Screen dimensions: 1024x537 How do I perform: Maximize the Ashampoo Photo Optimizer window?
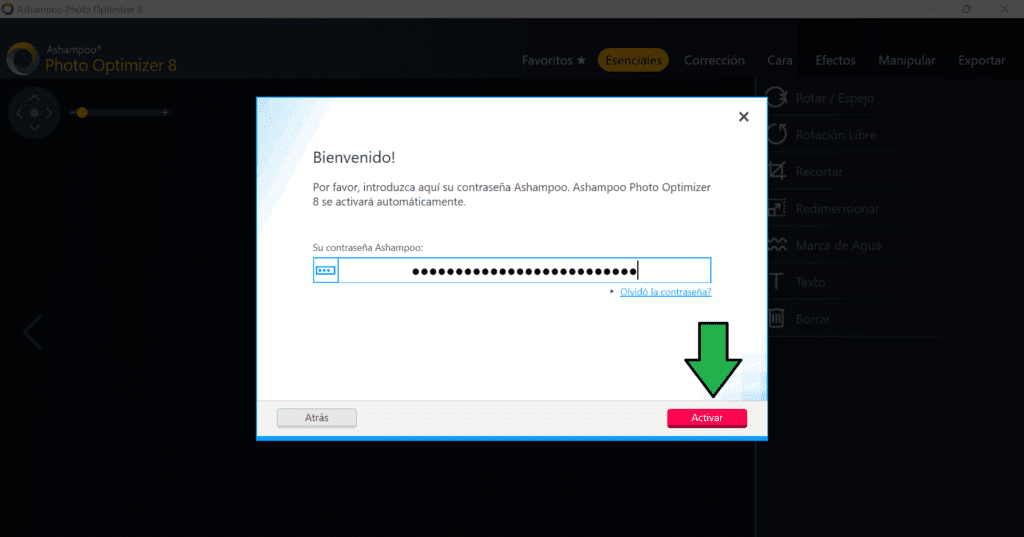pyautogui.click(x=967, y=8)
